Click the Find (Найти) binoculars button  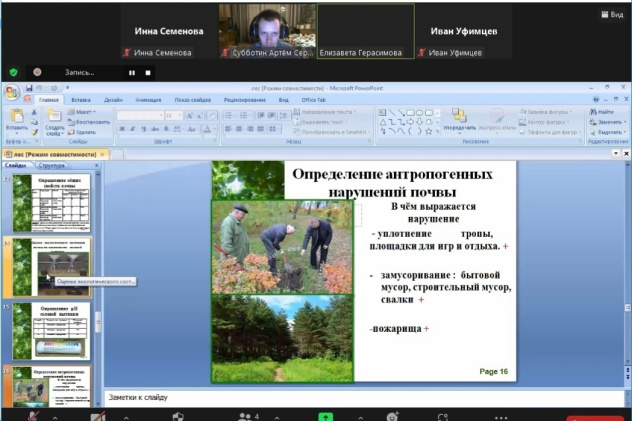click(602, 112)
